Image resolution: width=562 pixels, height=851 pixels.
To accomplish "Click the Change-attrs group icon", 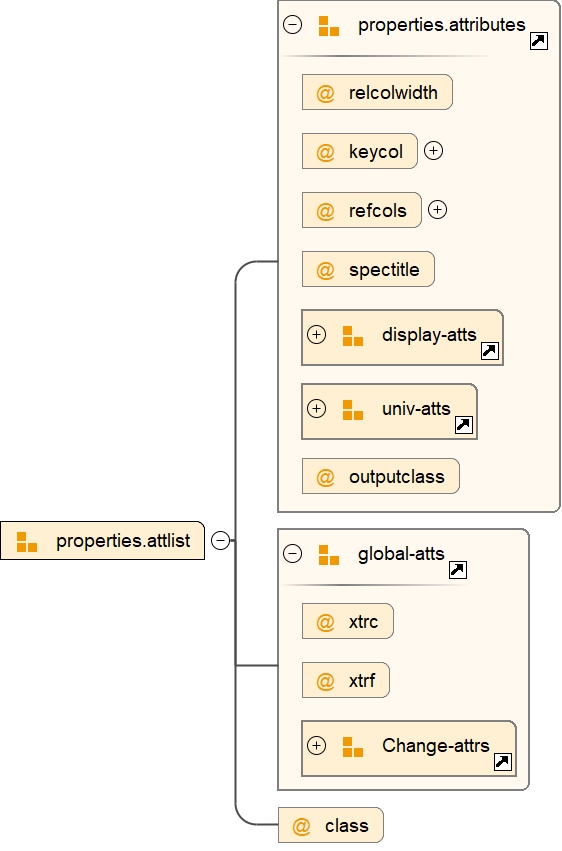I will (353, 747).
